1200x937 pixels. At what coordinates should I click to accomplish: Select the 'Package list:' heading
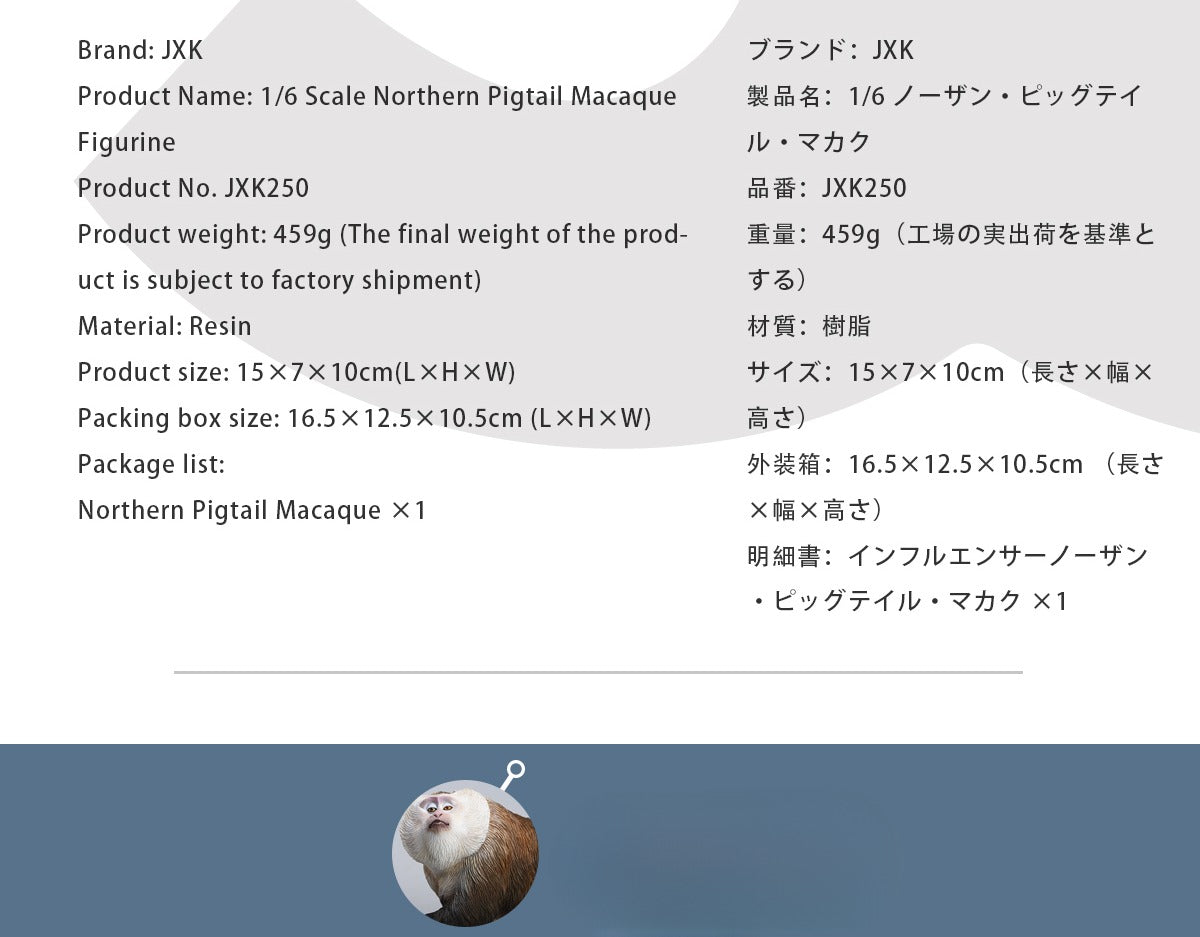coord(151,464)
